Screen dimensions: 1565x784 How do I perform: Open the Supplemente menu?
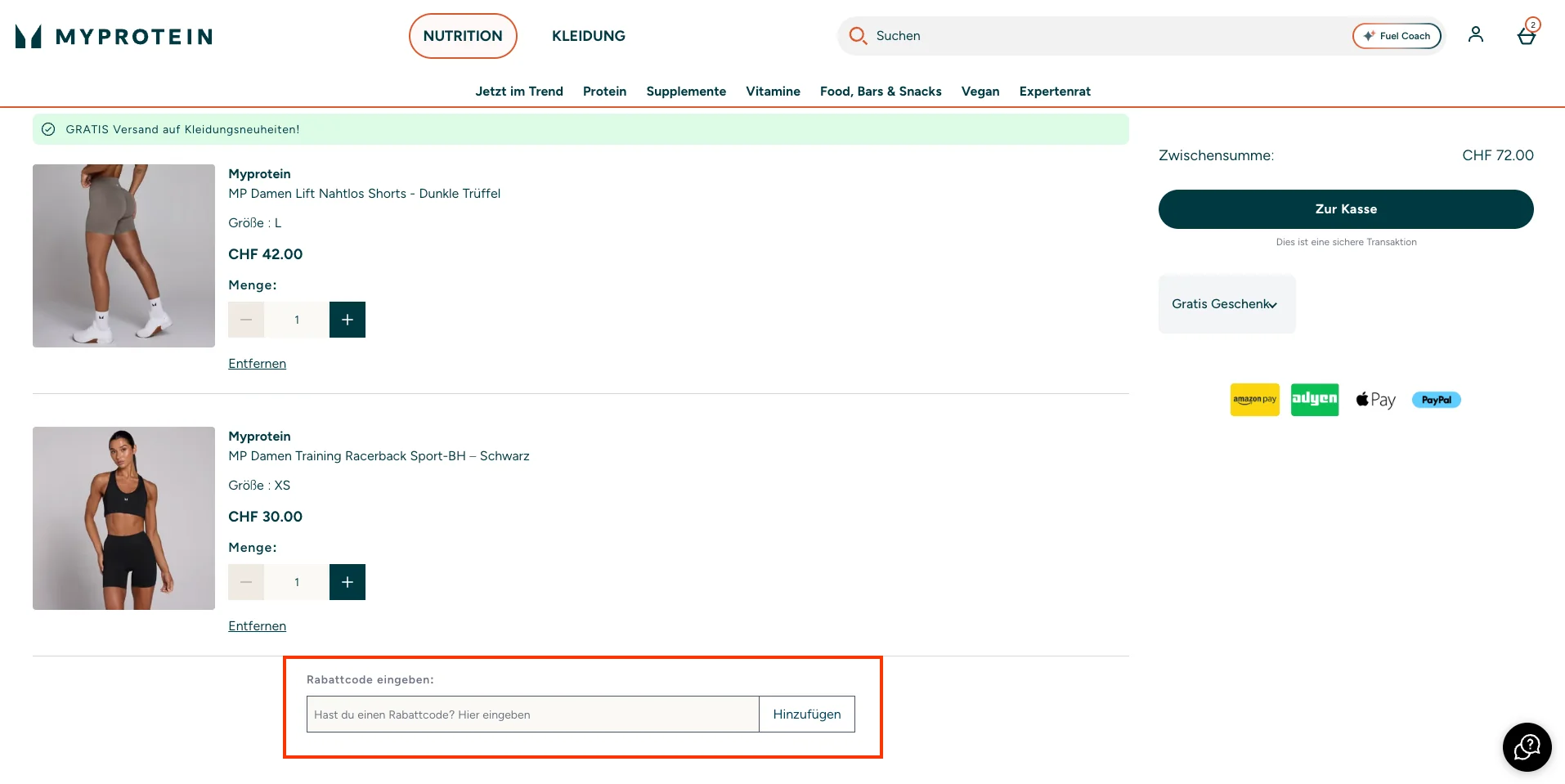coord(686,92)
